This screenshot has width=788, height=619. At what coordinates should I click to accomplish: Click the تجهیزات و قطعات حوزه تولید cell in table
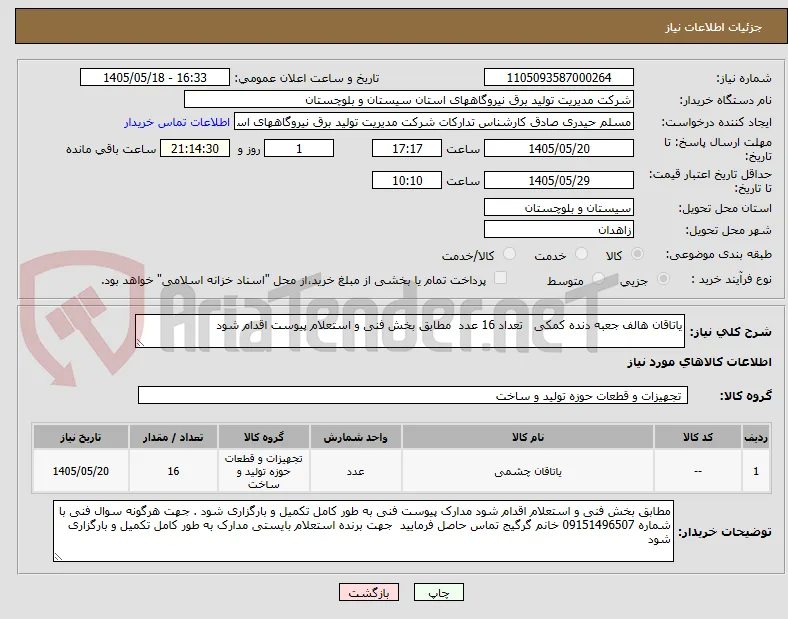pos(263,471)
